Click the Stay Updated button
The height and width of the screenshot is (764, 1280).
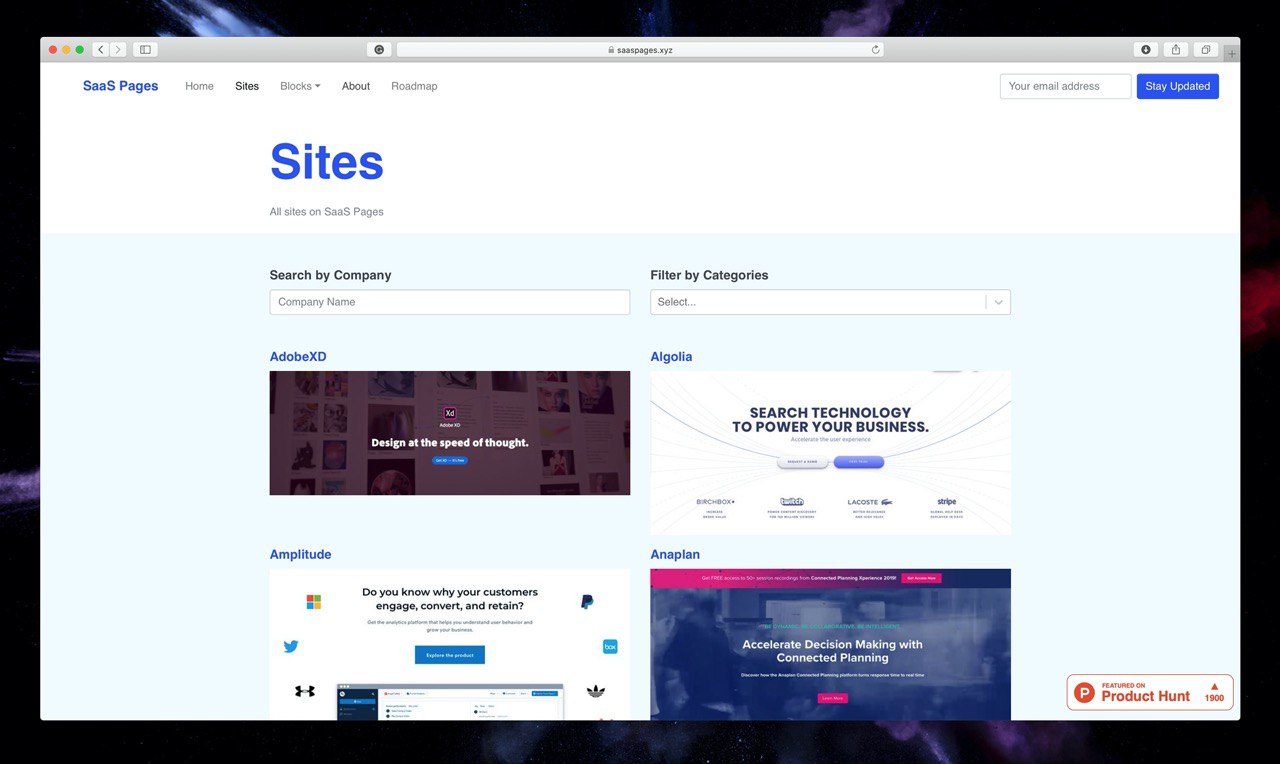click(x=1177, y=86)
